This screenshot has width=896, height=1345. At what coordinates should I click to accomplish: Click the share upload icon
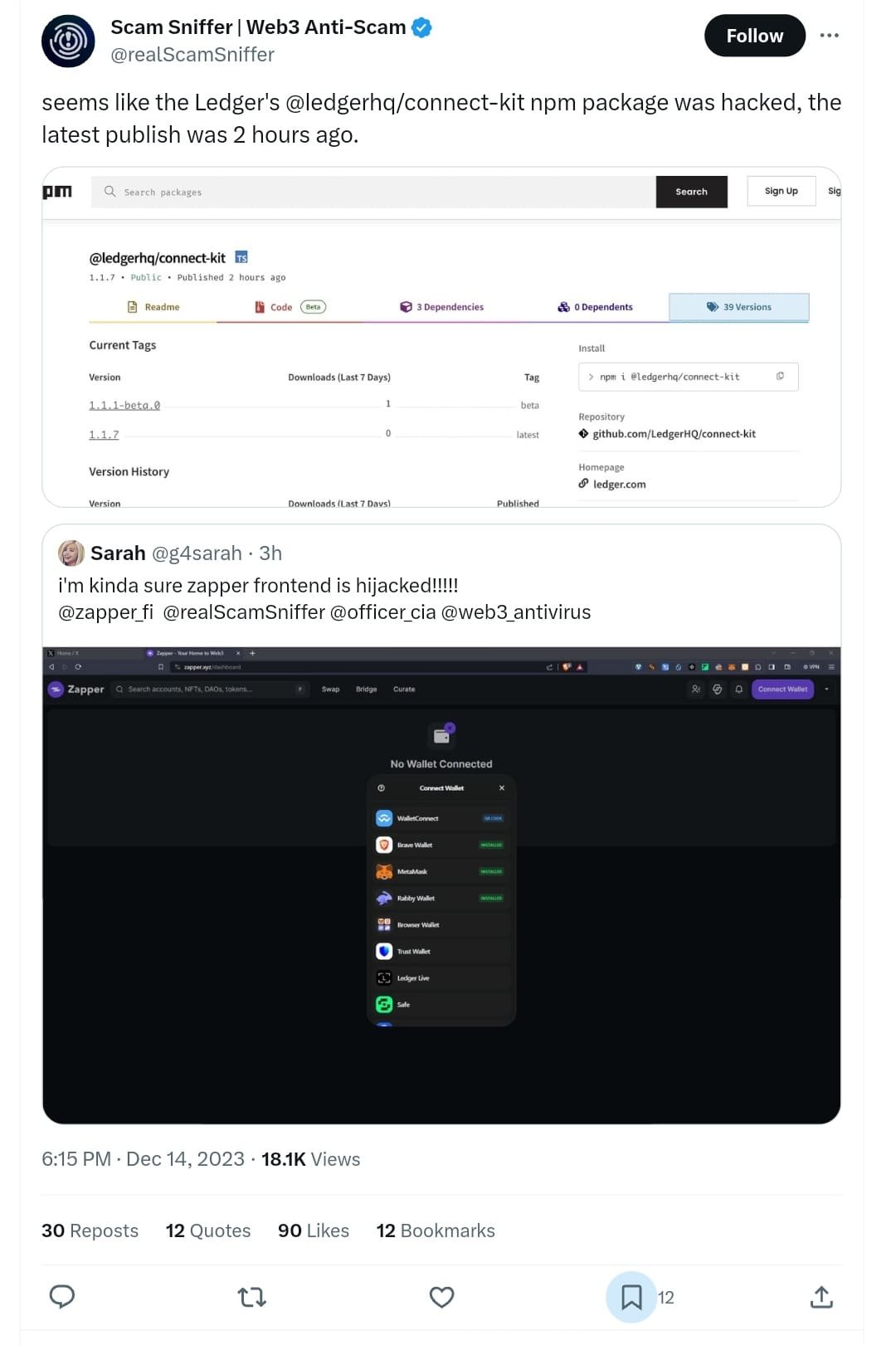[821, 1297]
